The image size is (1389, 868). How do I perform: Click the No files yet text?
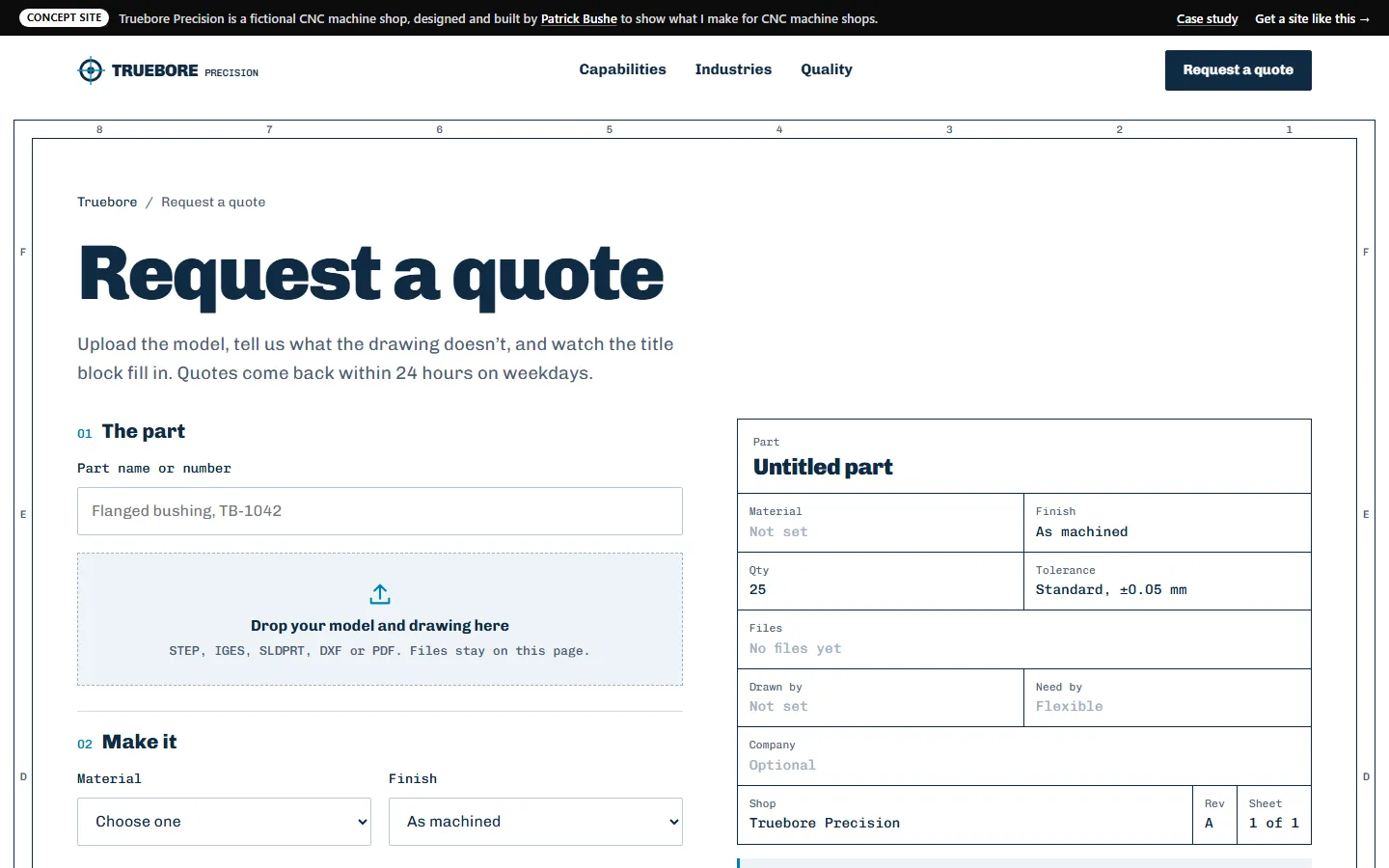pyautogui.click(x=795, y=648)
